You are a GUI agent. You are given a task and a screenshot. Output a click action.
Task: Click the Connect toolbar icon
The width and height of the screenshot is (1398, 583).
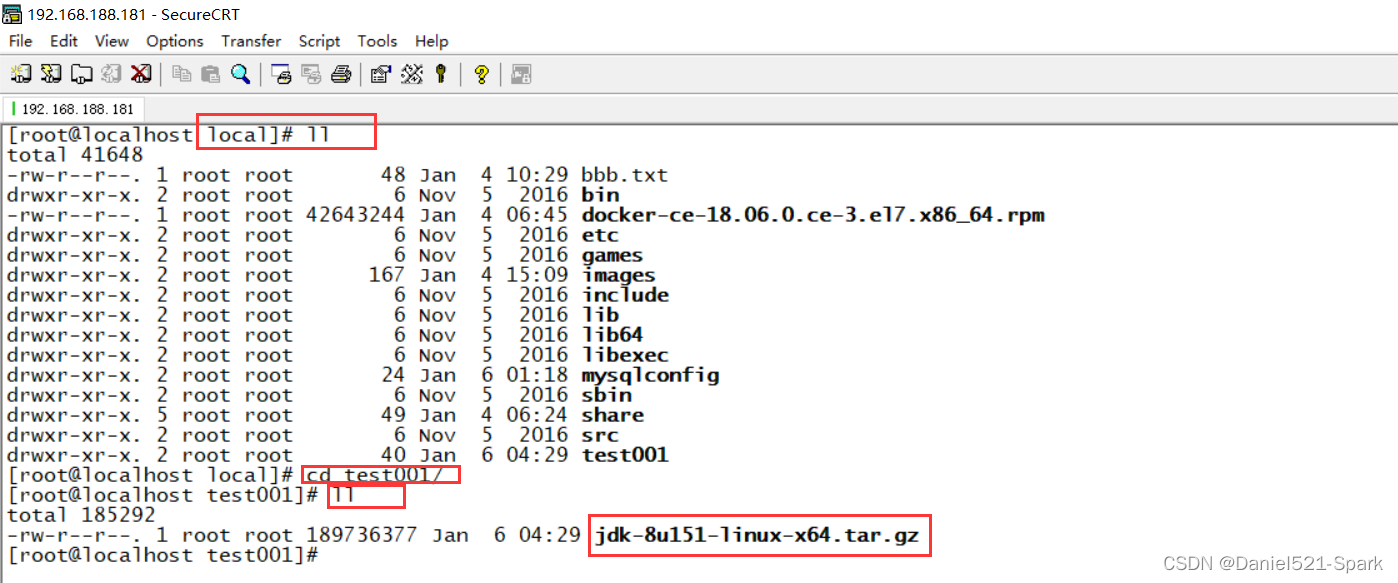pyautogui.click(x=21, y=74)
